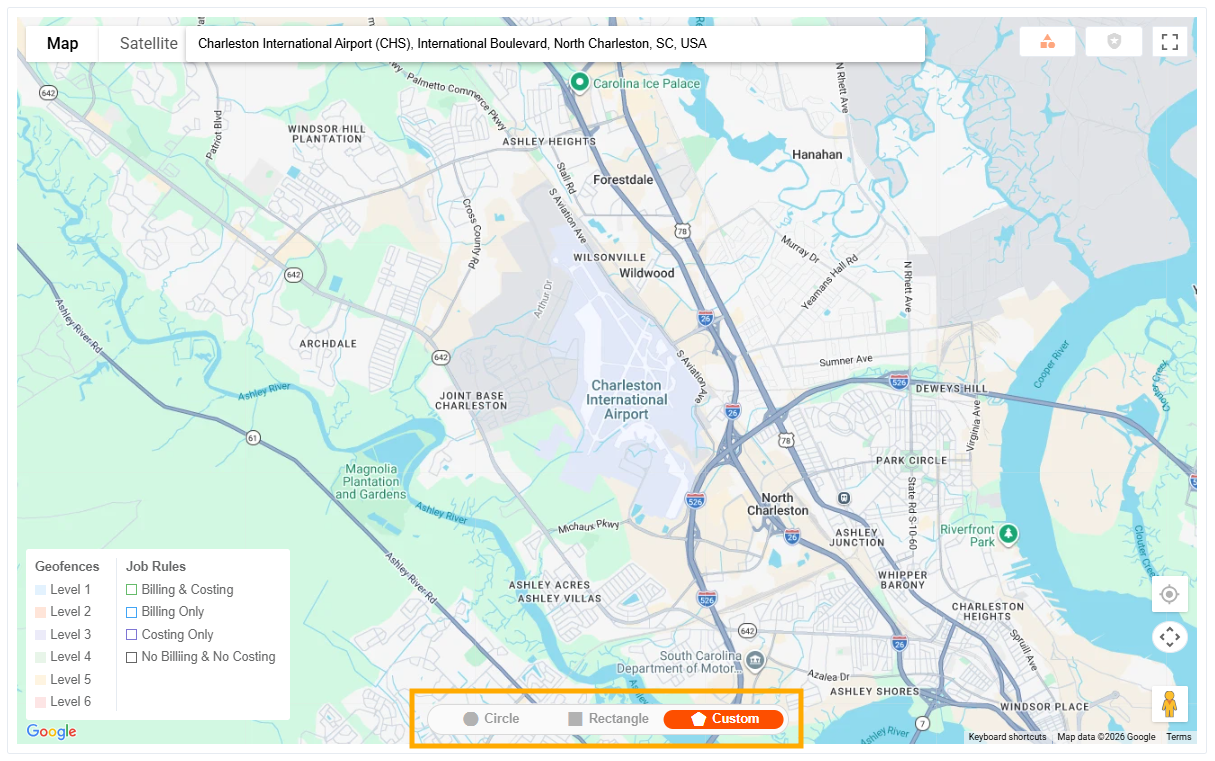Viewport: 1215px width, 761px height.
Task: Click the Level 6 geofence color swatch
Action: pos(40,702)
